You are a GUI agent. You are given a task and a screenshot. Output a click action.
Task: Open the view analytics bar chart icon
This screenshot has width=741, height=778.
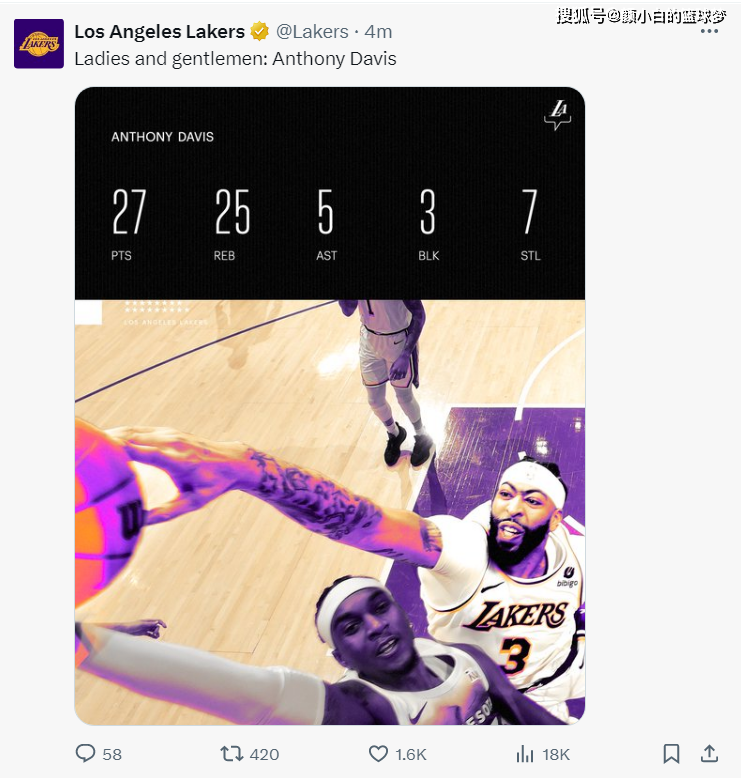(x=524, y=753)
